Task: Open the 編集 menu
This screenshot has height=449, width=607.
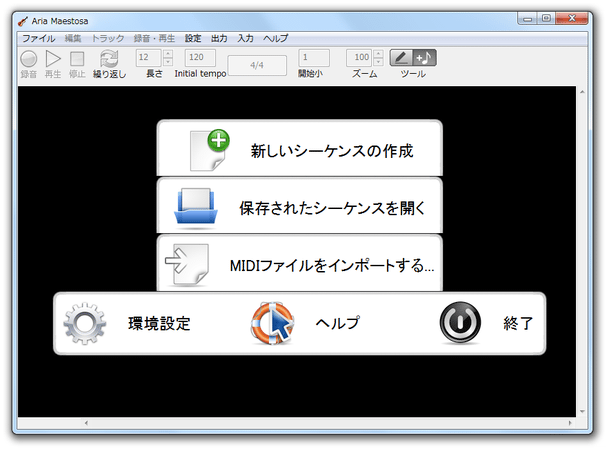Action: (73, 38)
